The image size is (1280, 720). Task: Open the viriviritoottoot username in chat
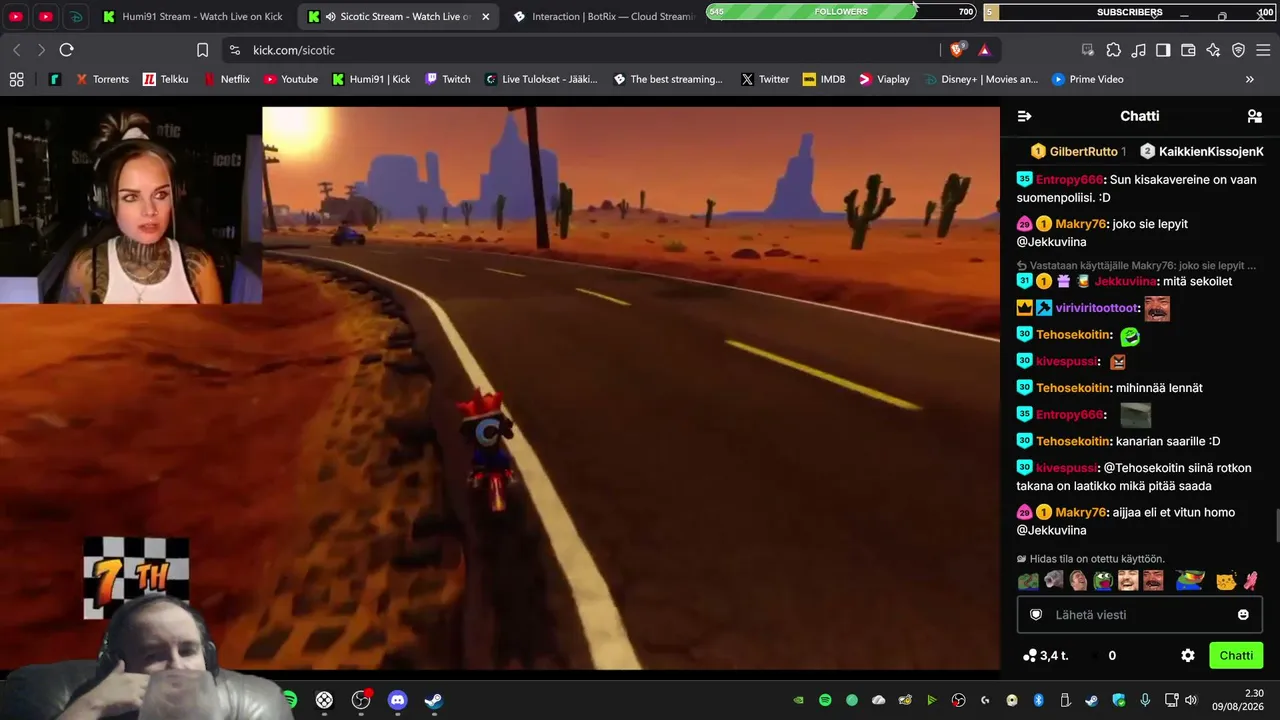pyautogui.click(x=1097, y=308)
